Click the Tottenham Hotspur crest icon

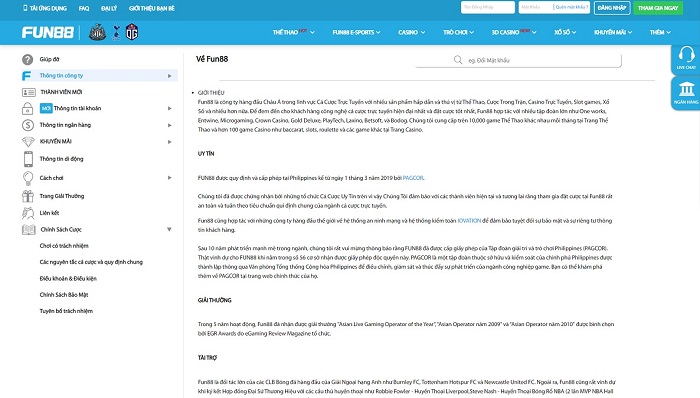[117, 32]
